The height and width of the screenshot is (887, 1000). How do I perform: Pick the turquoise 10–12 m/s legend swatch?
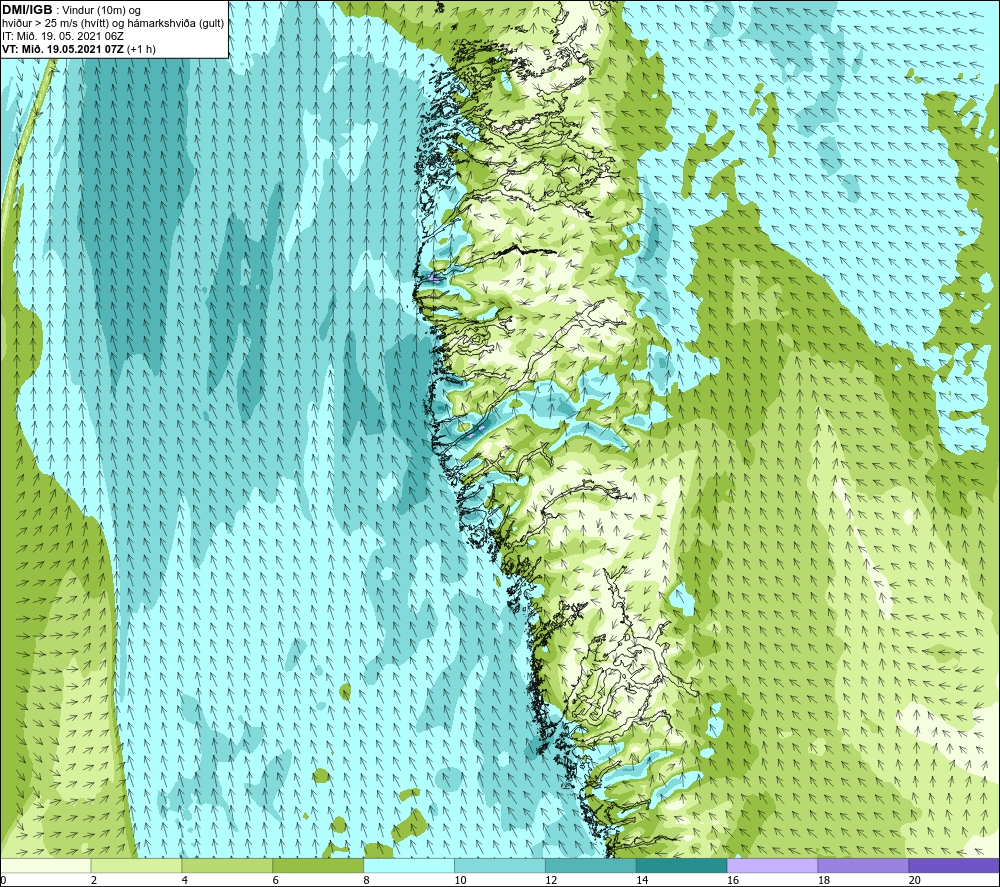(499, 865)
